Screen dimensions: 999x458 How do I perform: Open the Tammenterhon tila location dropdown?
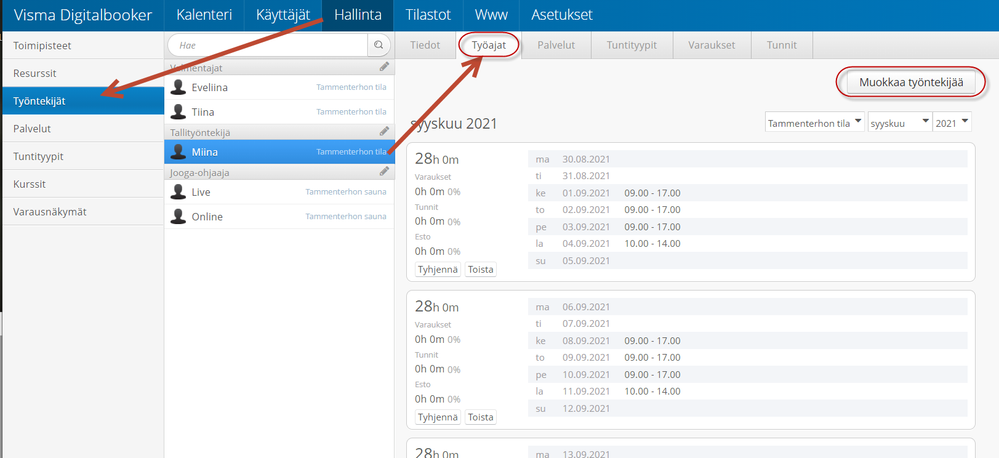(x=815, y=123)
